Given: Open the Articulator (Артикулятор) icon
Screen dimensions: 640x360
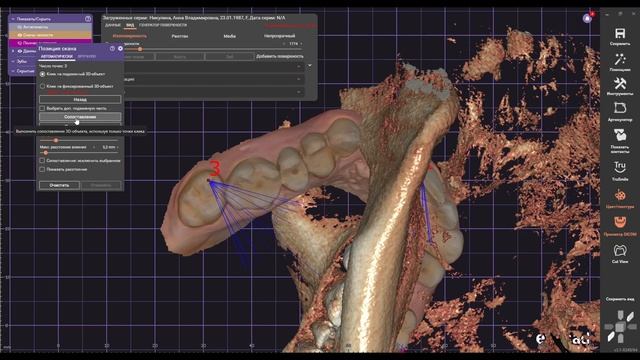Looking at the screenshot, I should (x=620, y=108).
